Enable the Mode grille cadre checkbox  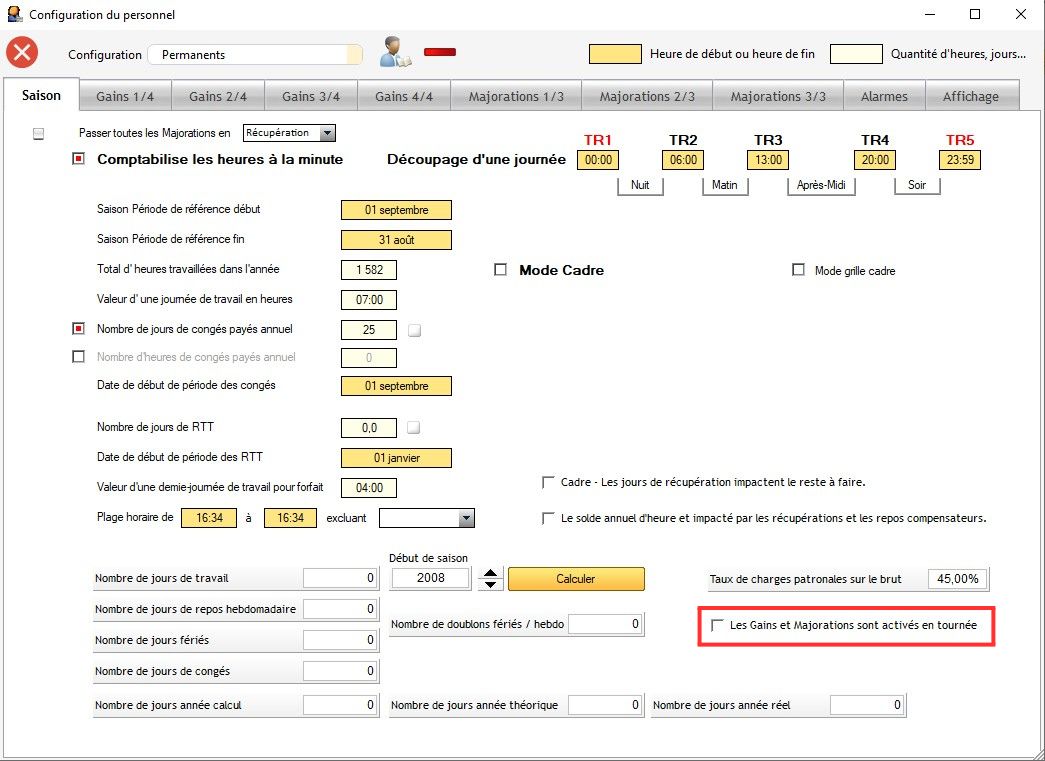pos(798,270)
